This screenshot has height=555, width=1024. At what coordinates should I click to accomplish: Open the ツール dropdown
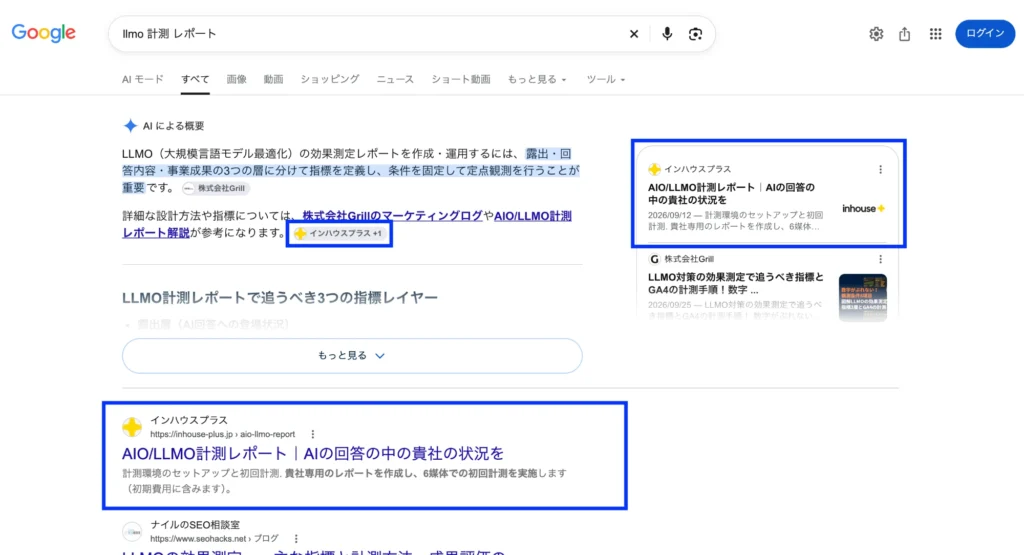point(605,79)
